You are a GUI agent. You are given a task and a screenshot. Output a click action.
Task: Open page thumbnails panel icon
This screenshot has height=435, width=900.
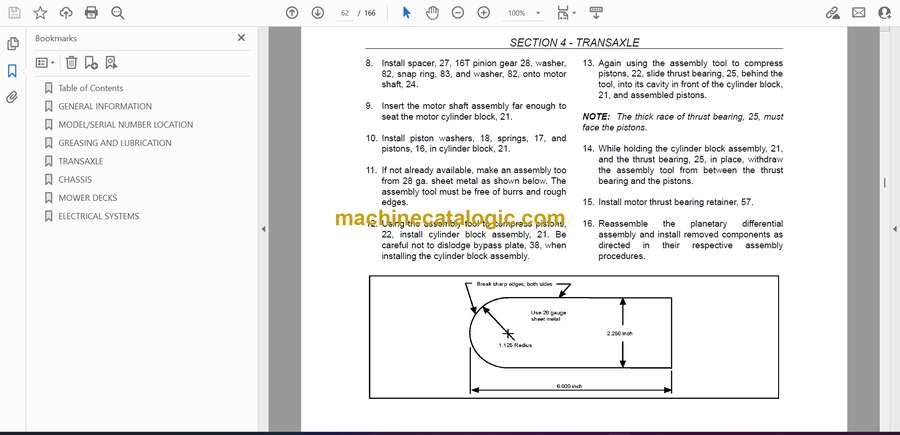coord(12,44)
